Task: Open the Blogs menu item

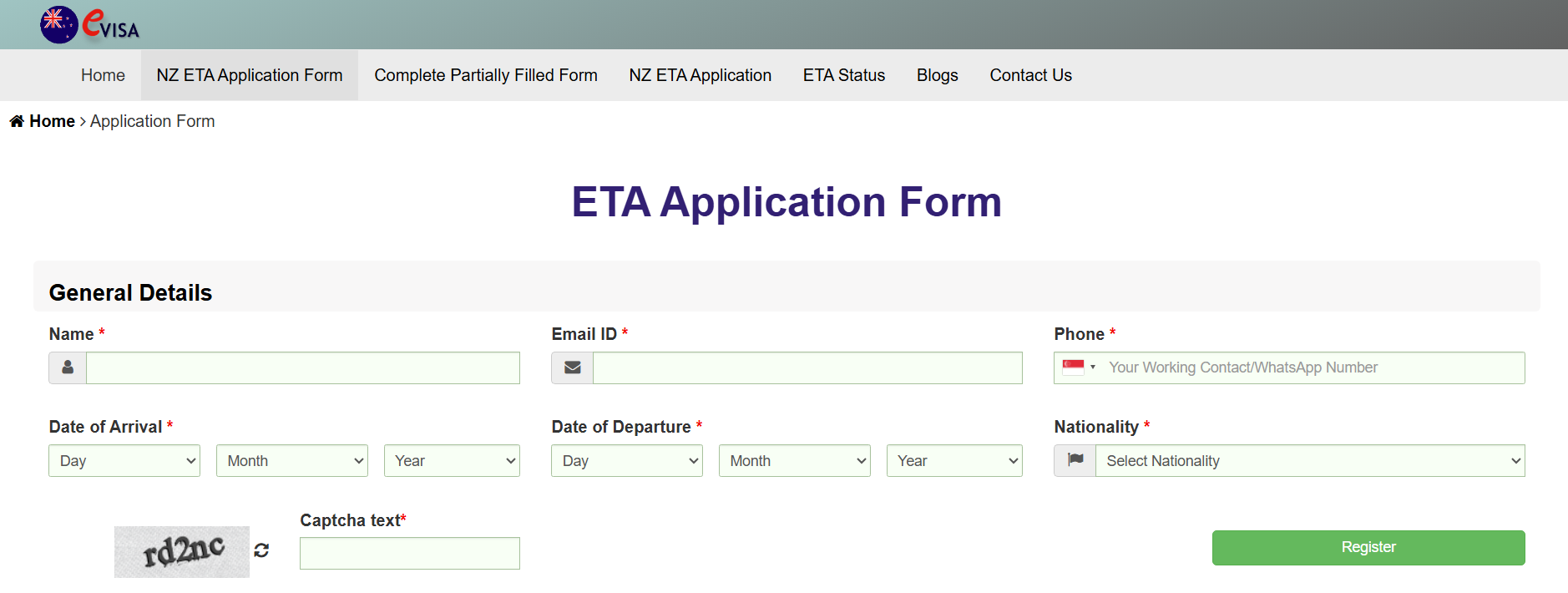Action: coord(937,75)
